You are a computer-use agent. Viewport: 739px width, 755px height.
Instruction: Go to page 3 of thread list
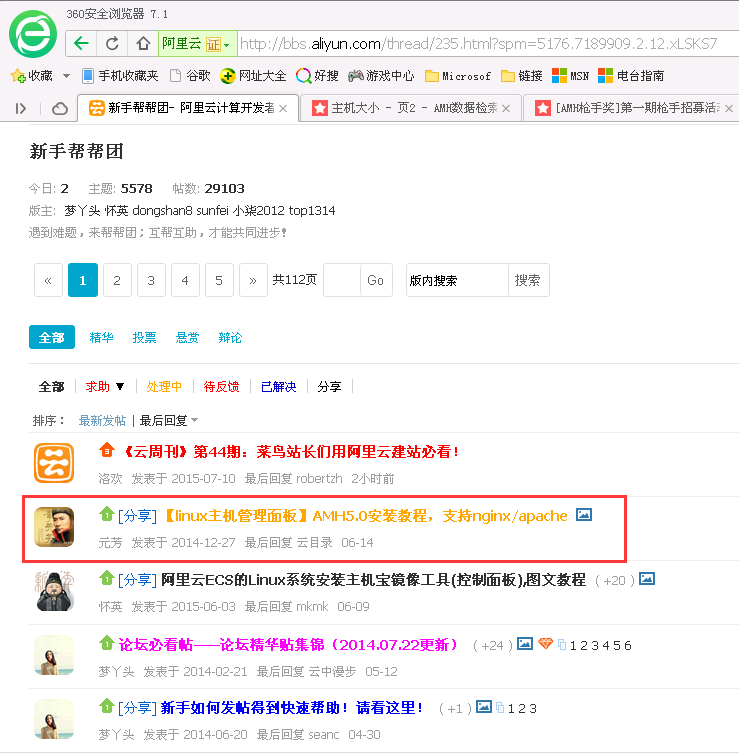151,281
